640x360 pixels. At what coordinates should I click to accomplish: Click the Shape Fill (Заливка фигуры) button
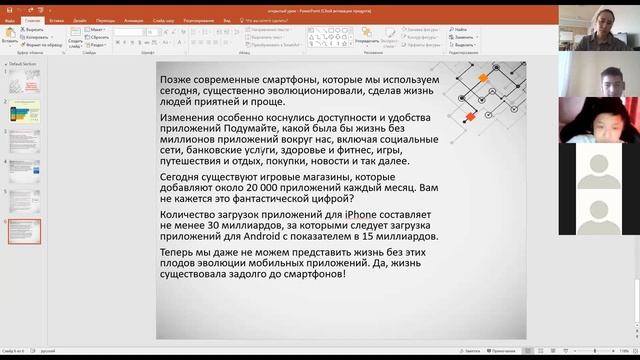[420, 30]
